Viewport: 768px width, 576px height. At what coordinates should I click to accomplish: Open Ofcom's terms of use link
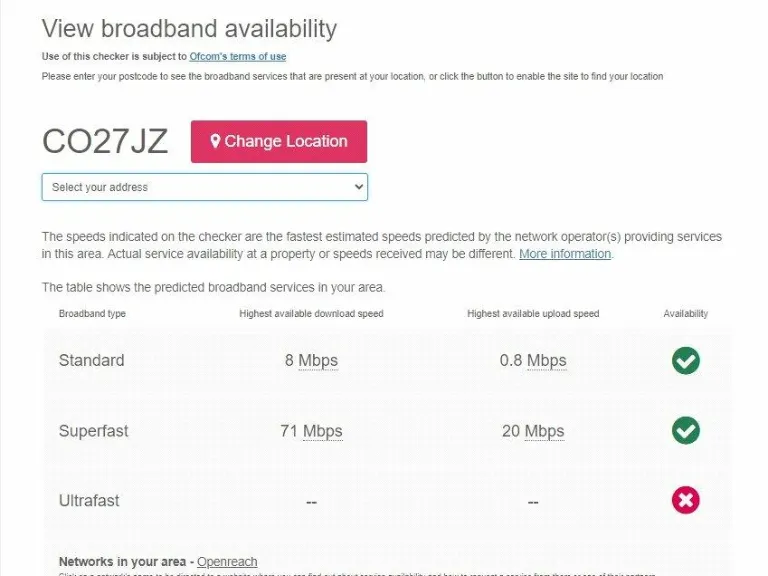click(x=238, y=57)
